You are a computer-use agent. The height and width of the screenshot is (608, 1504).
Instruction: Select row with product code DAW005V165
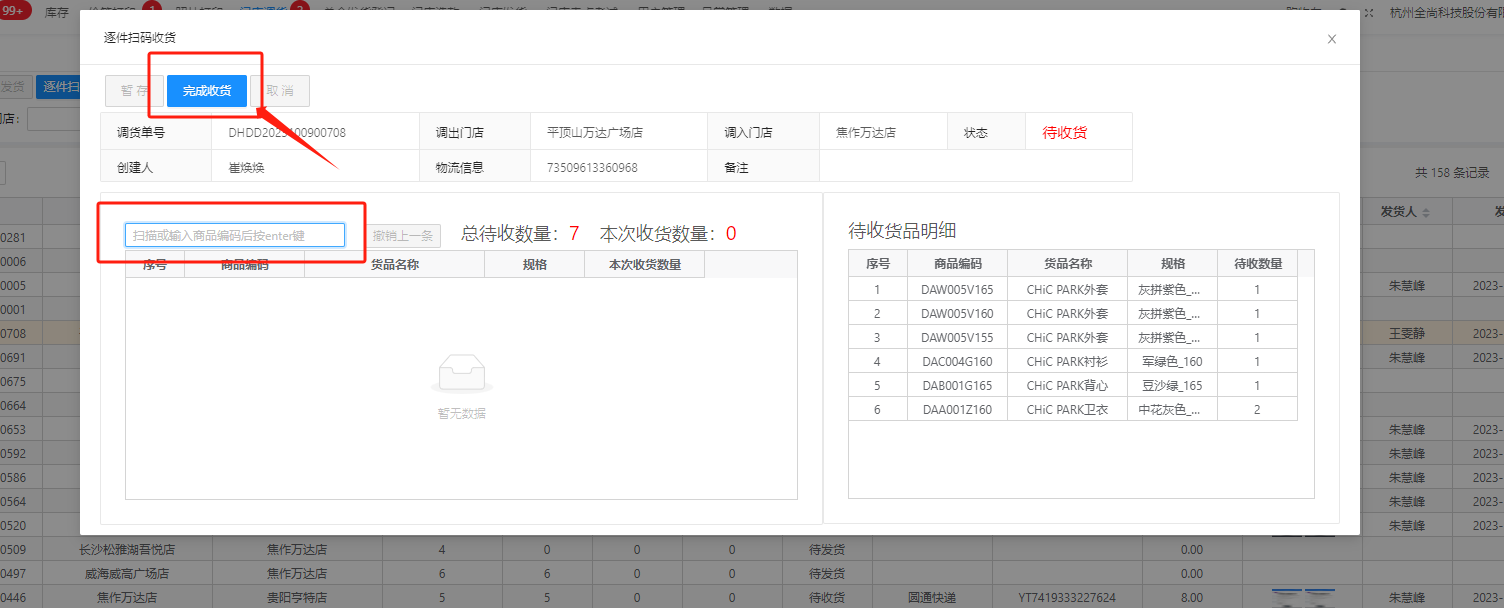(x=957, y=290)
